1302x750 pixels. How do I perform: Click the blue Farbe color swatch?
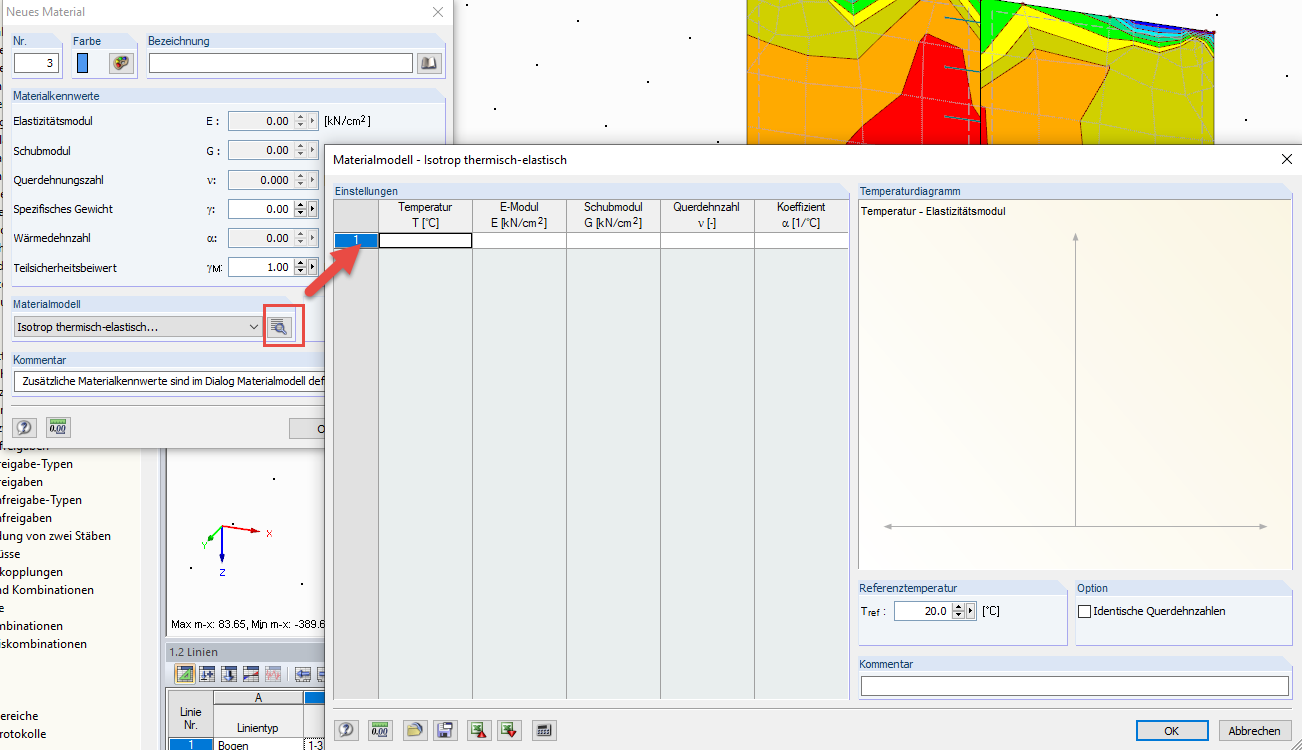pos(82,62)
